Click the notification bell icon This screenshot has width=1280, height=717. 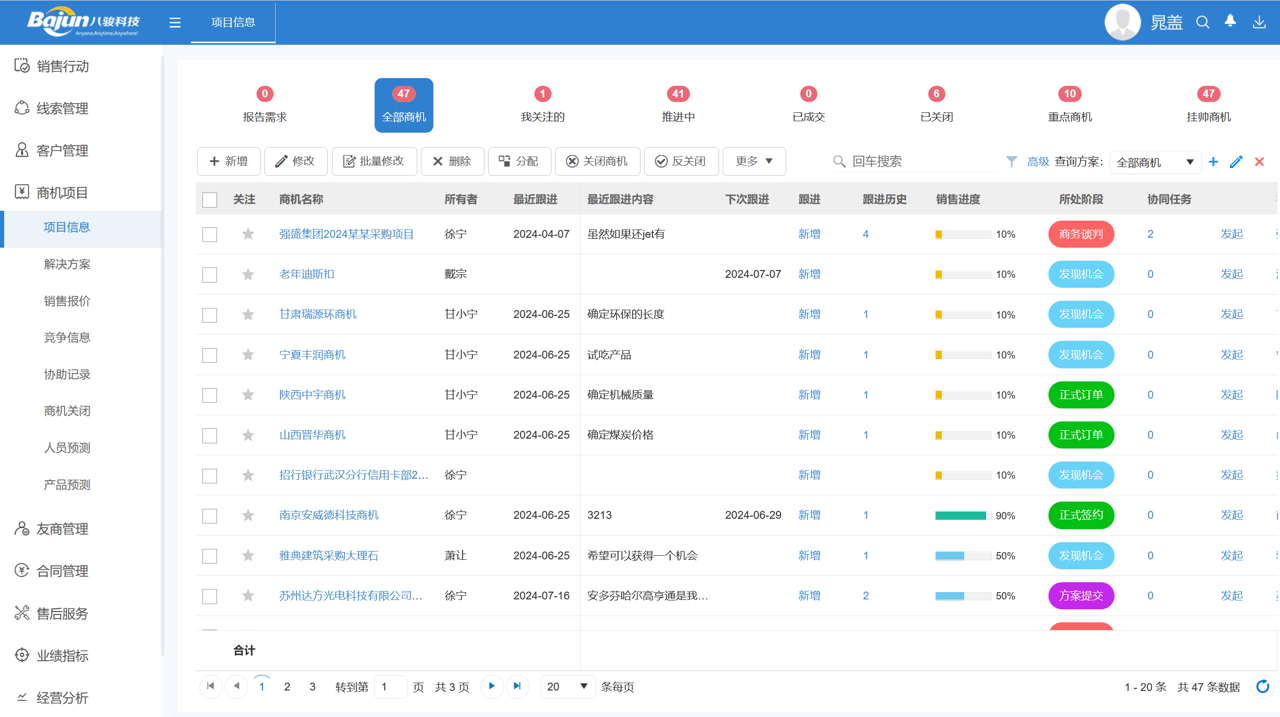1230,21
